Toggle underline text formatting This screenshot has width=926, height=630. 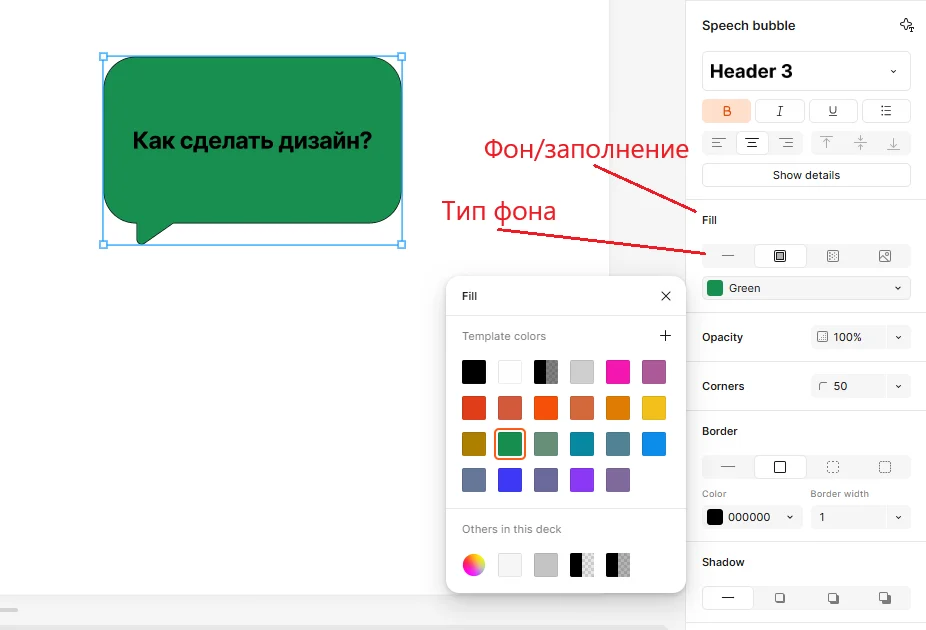[x=833, y=111]
